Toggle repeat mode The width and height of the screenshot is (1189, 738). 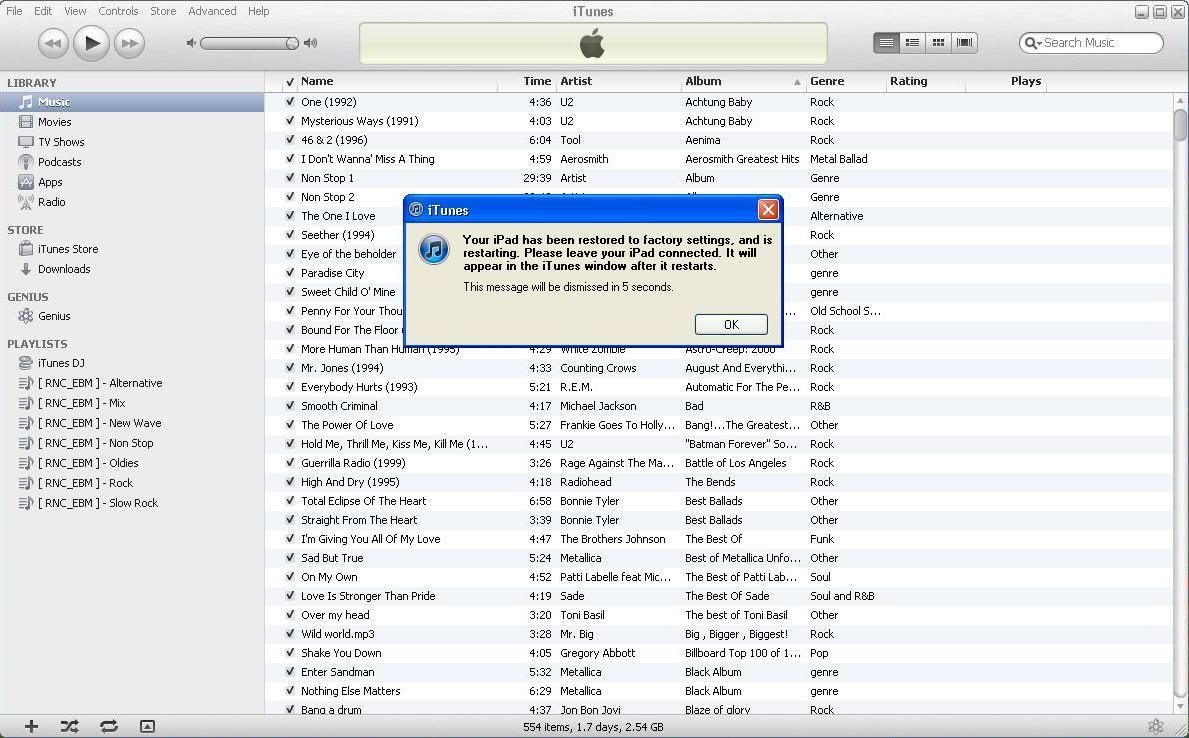(x=108, y=727)
